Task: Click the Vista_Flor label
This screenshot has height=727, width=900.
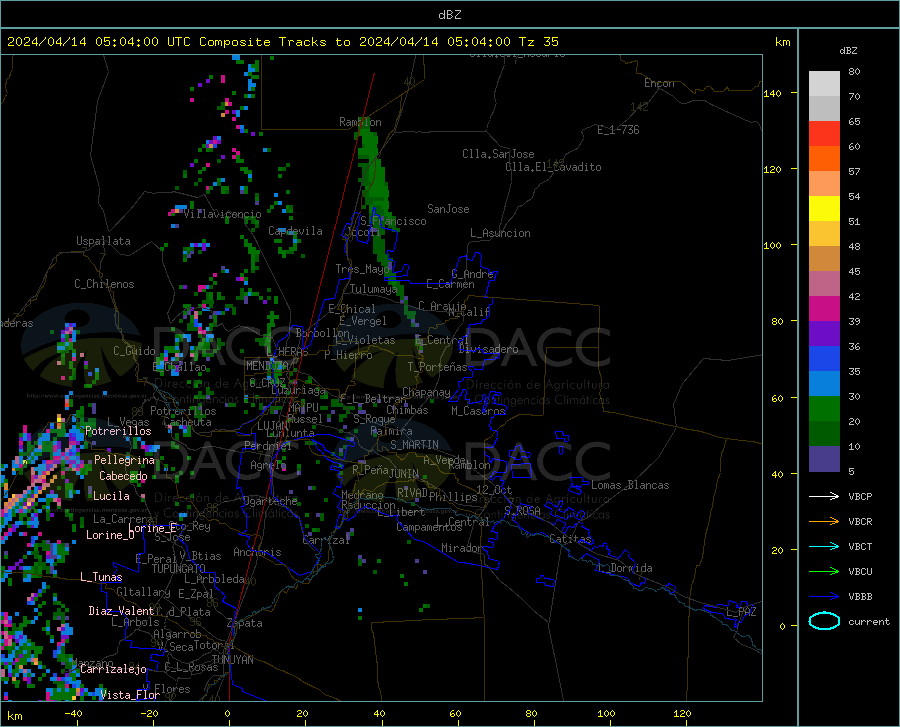Action: pyautogui.click(x=130, y=695)
